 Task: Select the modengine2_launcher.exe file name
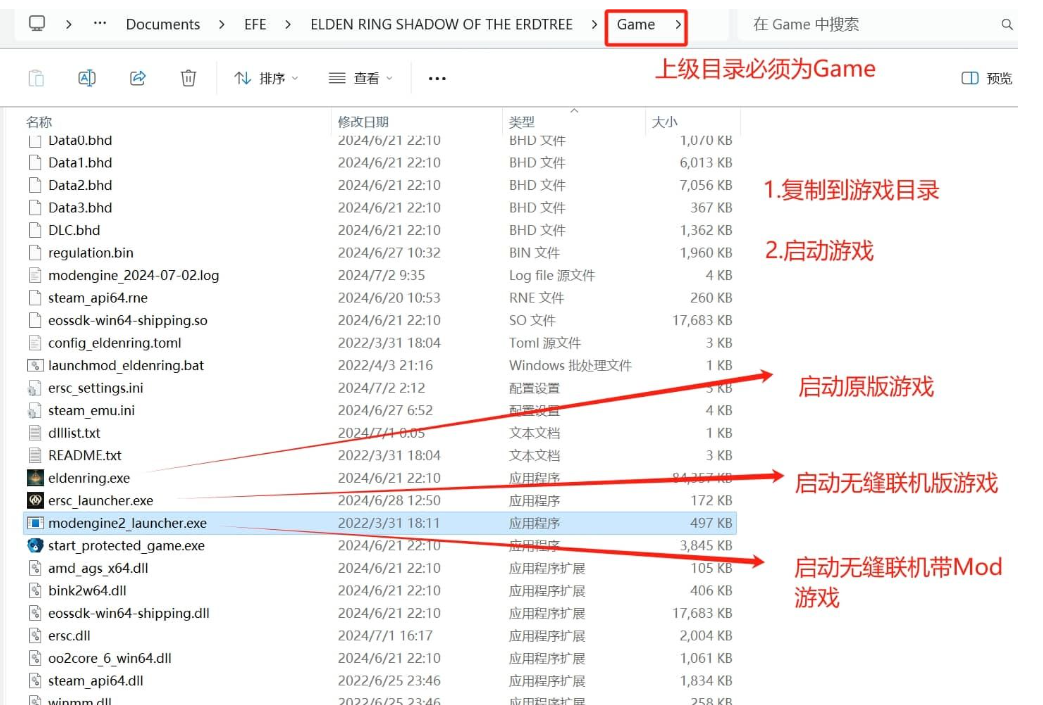127,523
